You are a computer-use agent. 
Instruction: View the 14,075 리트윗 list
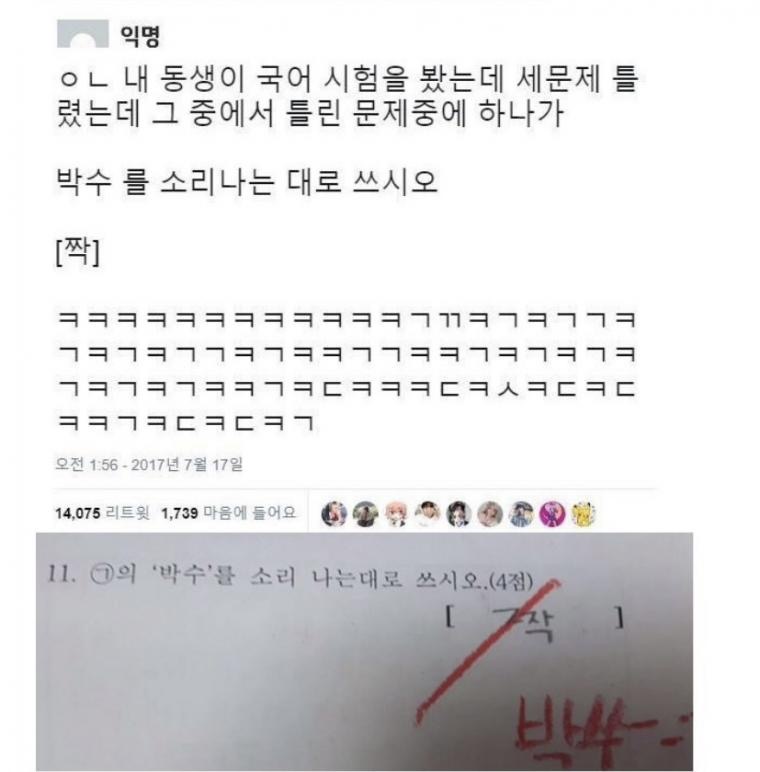102,513
